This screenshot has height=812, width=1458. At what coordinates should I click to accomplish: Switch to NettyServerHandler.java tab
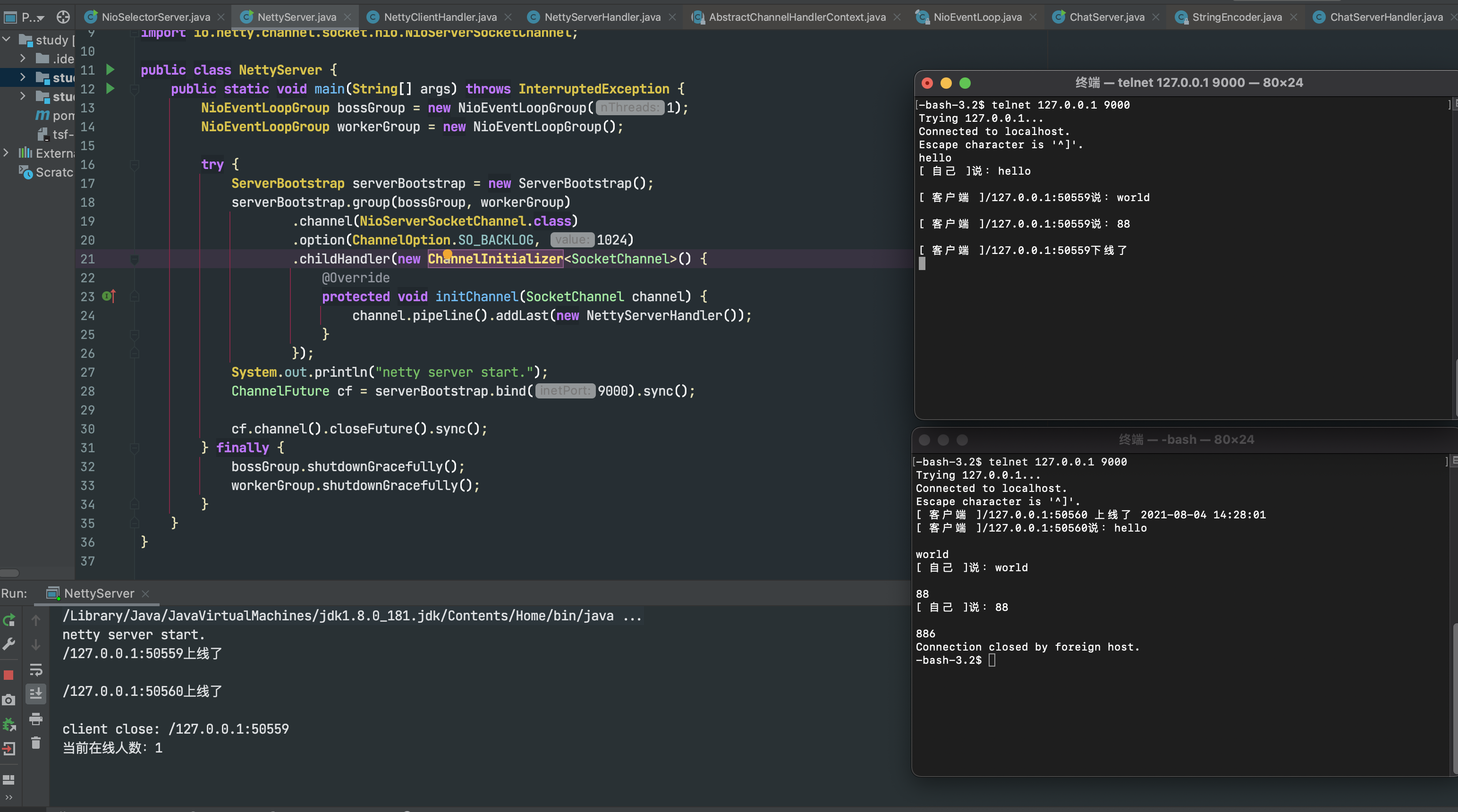click(602, 17)
